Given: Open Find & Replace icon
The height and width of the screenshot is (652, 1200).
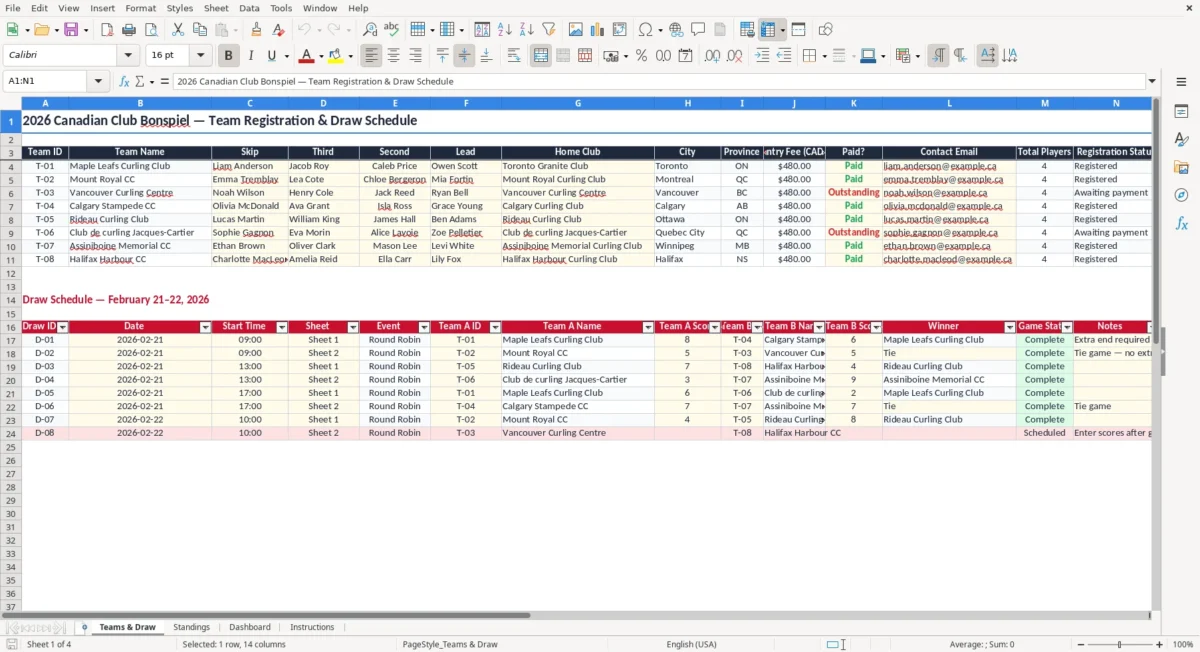Looking at the screenshot, I should [x=370, y=30].
